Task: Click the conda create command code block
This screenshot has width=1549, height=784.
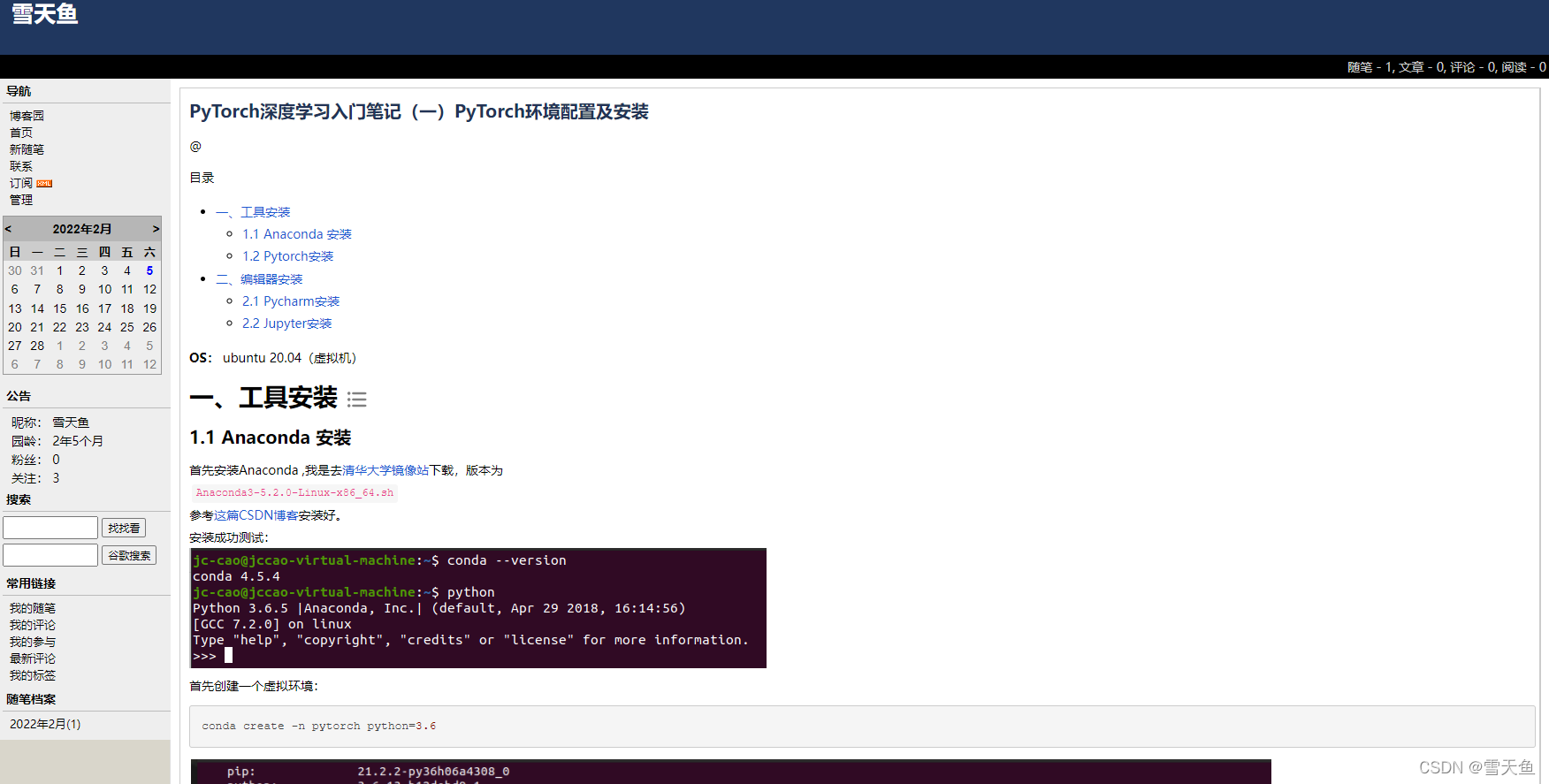Action: [x=862, y=726]
